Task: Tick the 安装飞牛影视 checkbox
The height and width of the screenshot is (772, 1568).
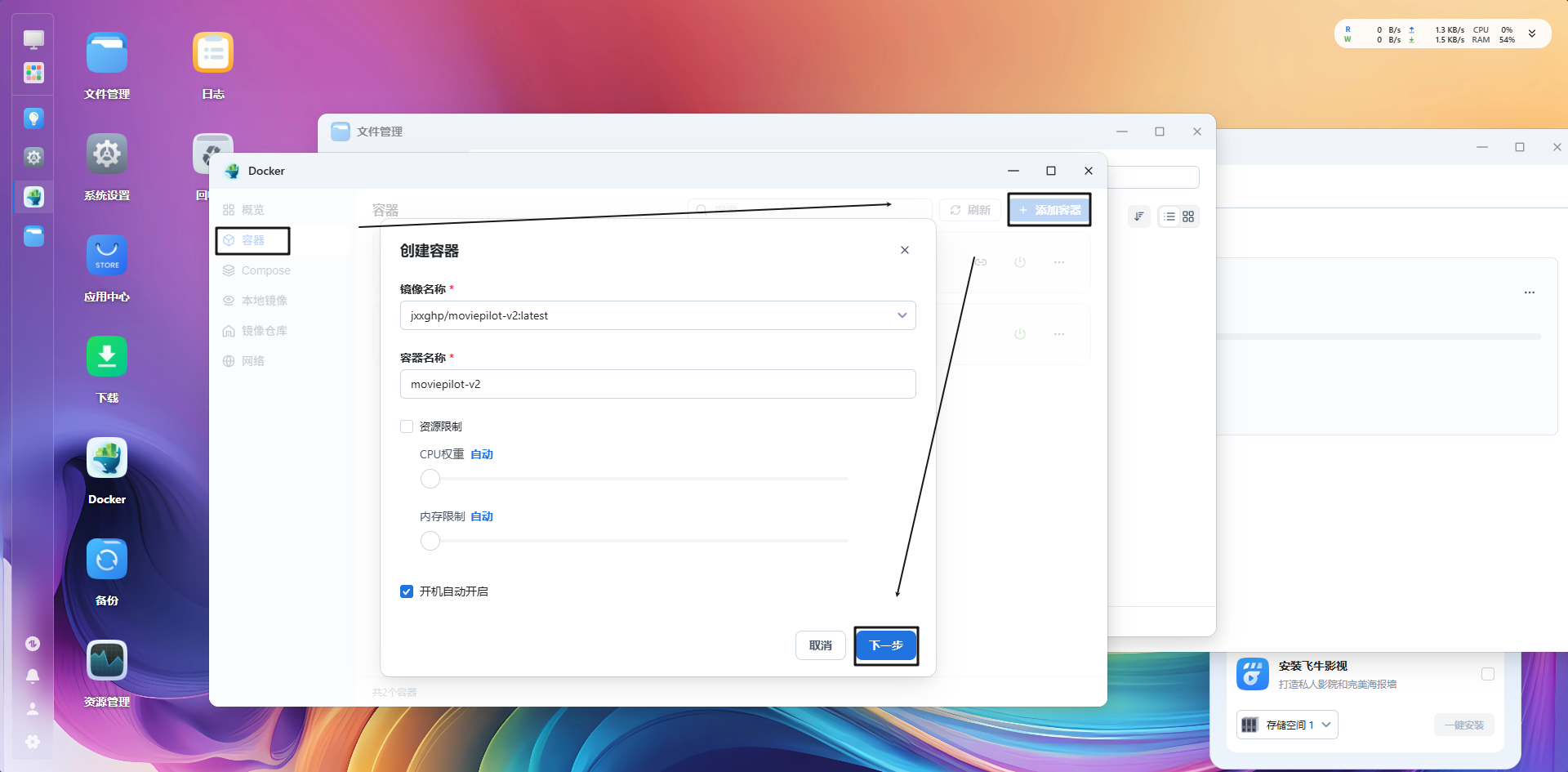Action: pos(1487,674)
